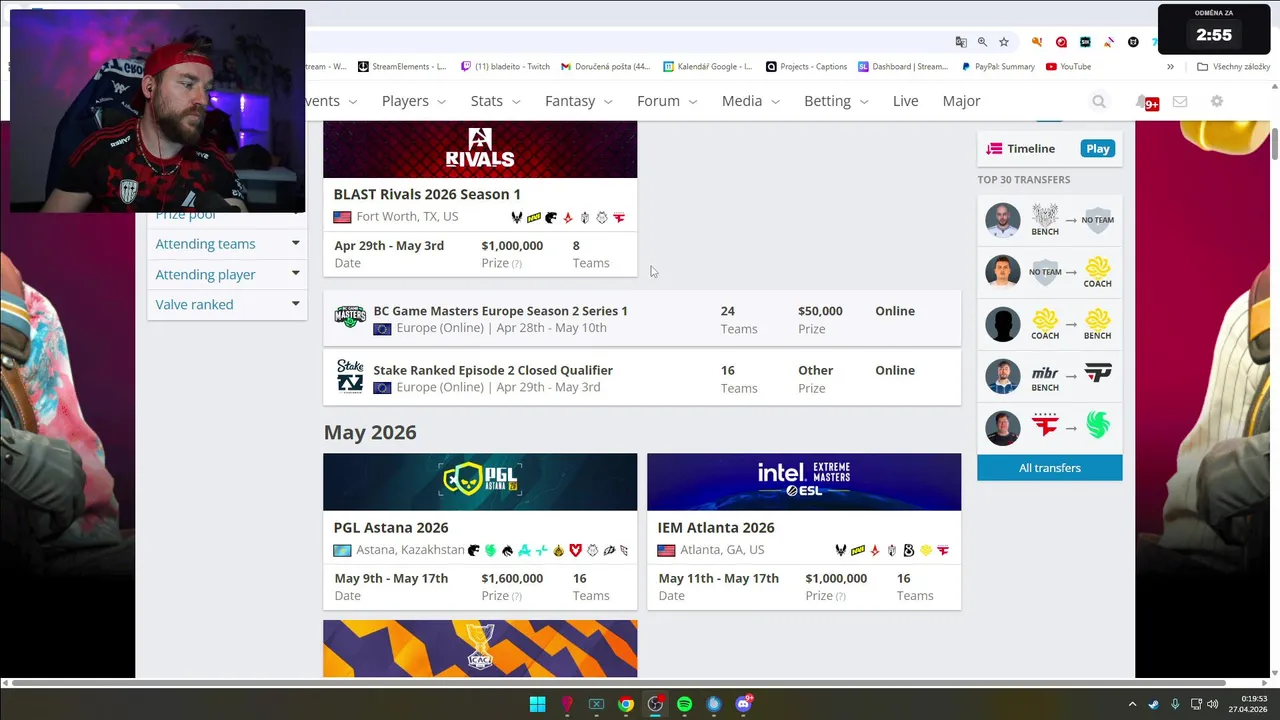Open the Timeline link in sidebar
Image resolution: width=1280 pixels, height=720 pixels.
tap(1030, 149)
